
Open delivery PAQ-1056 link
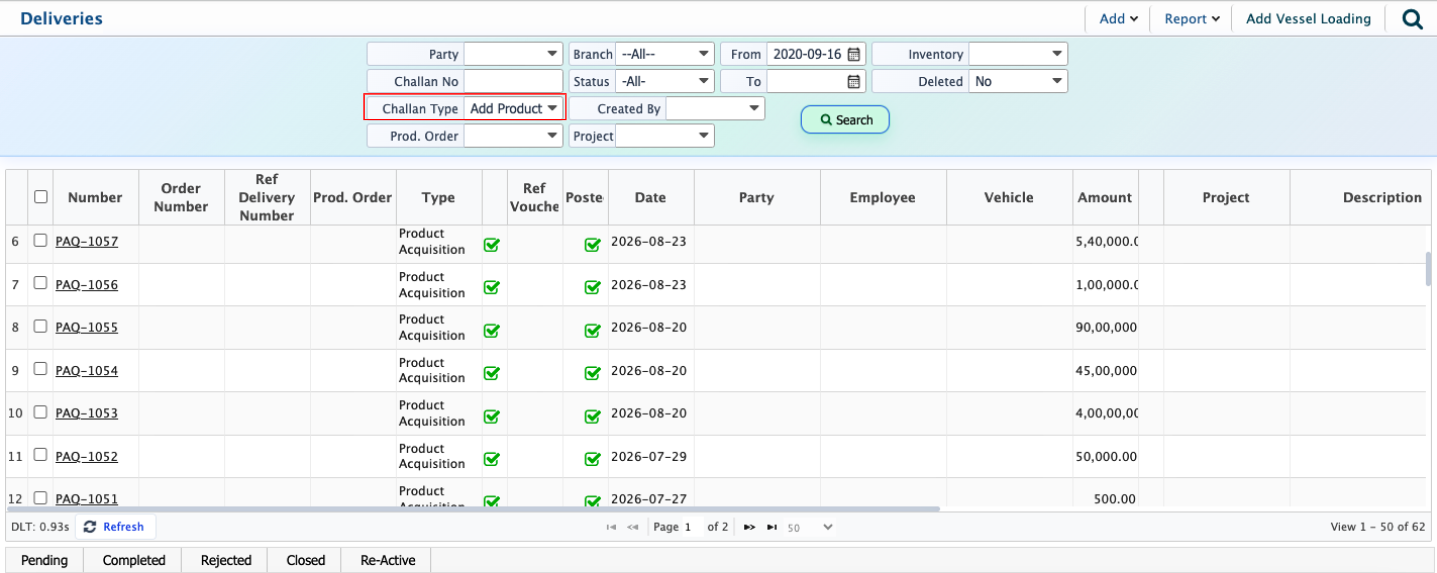tap(87, 284)
